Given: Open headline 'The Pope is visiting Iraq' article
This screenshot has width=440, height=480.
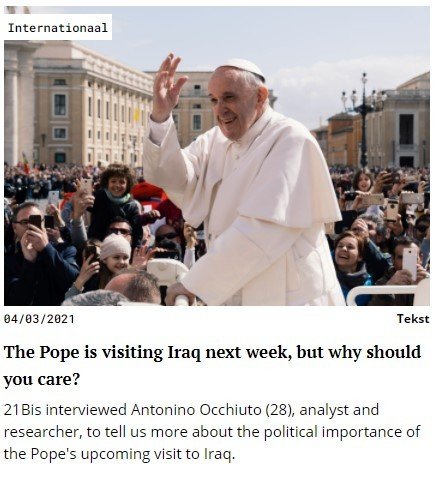Looking at the screenshot, I should pyautogui.click(x=212, y=365).
